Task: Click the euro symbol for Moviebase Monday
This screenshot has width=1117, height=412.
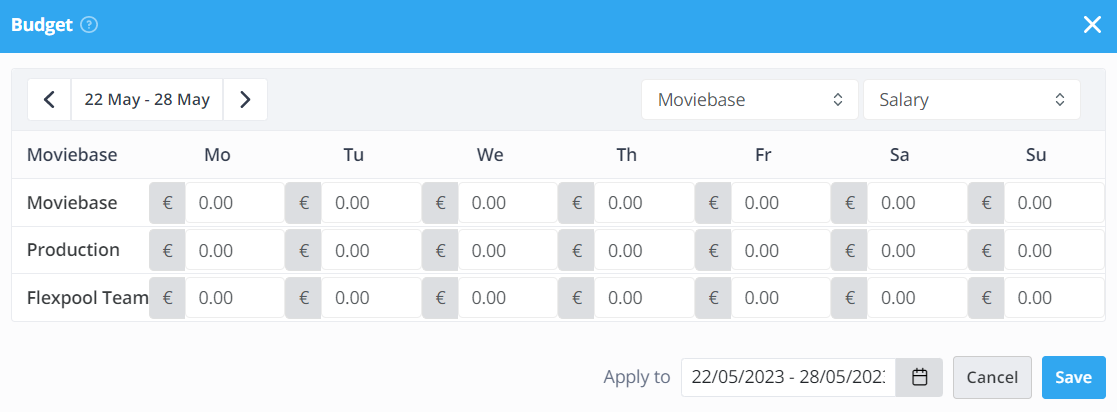Action: pos(167,203)
